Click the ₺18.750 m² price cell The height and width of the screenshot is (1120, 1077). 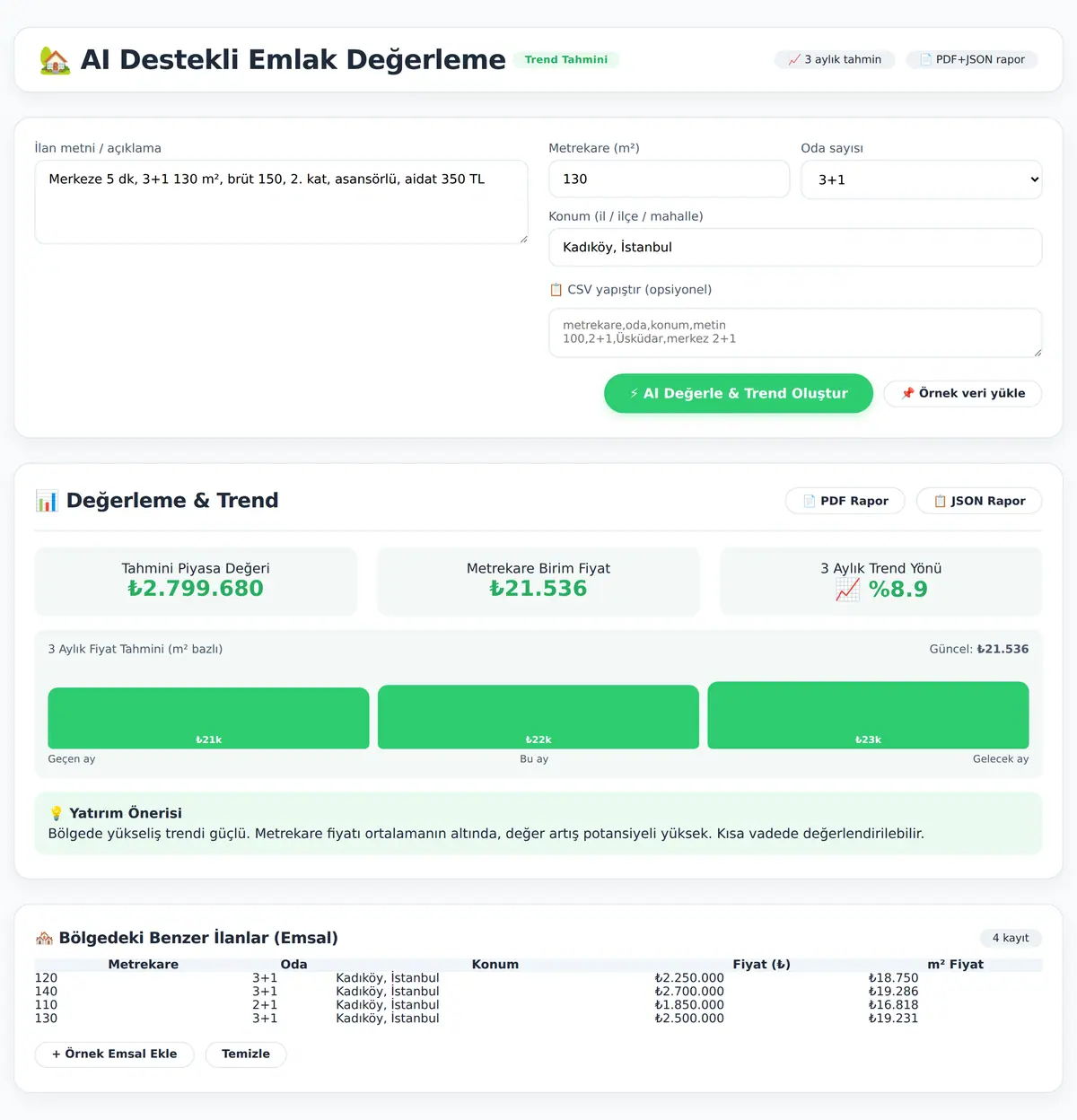pyautogui.click(x=893, y=978)
